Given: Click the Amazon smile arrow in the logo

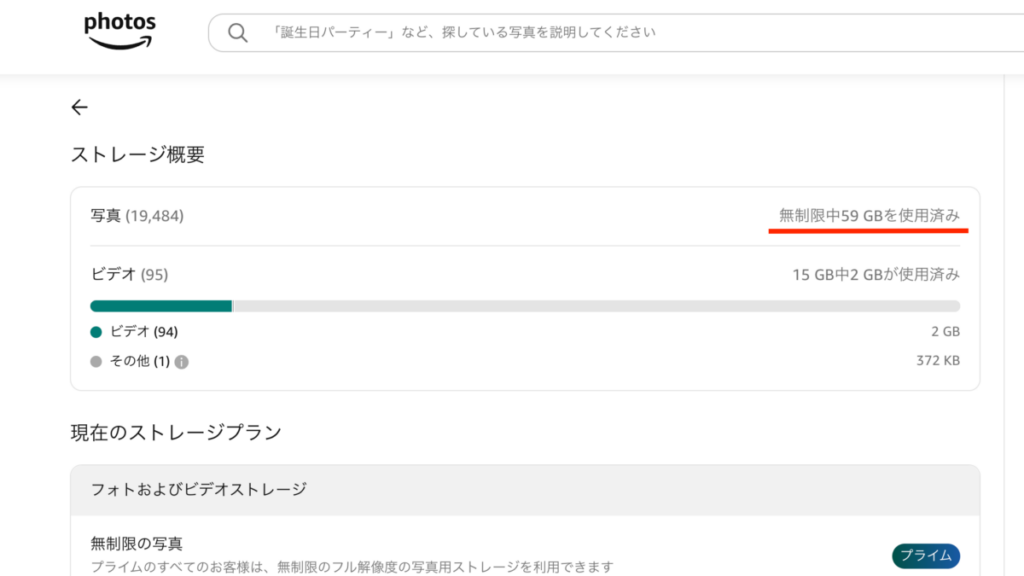Looking at the screenshot, I should [119, 41].
